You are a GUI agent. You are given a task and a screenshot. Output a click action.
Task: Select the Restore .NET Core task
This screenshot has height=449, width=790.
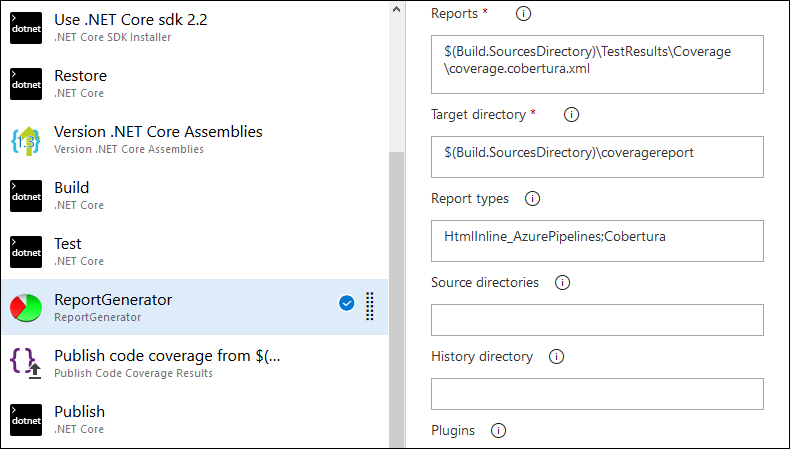pos(194,84)
